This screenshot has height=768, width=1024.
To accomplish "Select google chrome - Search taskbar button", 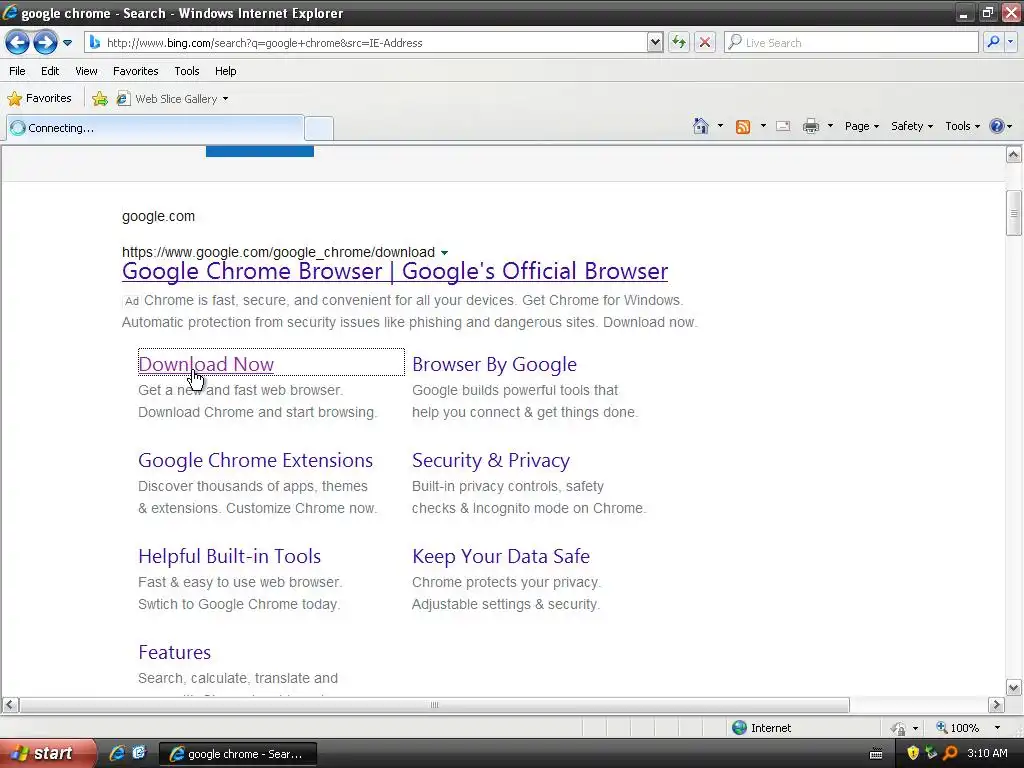I will tap(238, 754).
